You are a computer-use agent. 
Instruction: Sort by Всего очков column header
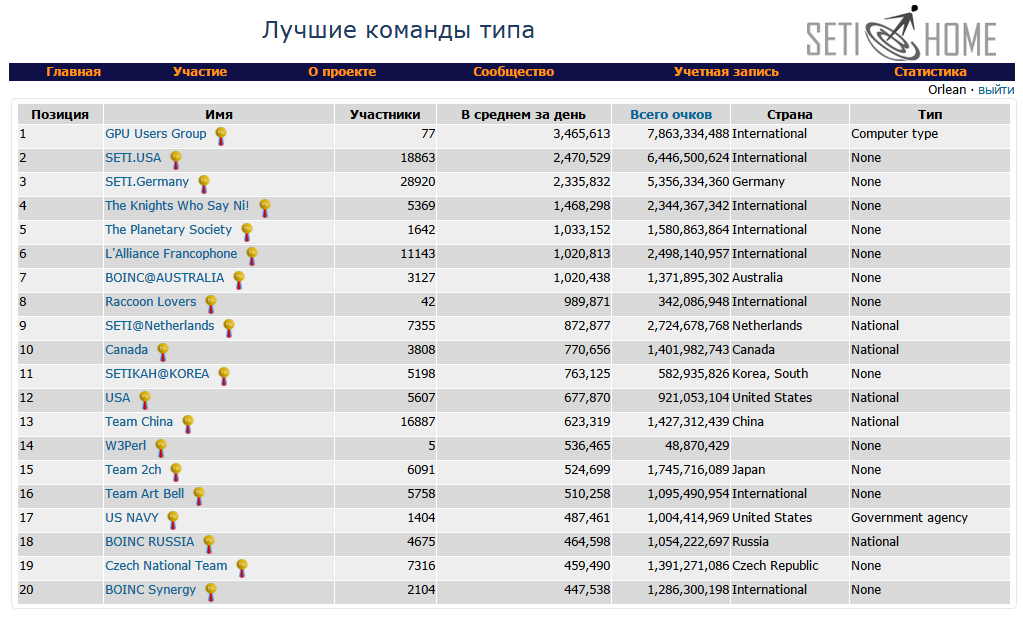(x=671, y=115)
